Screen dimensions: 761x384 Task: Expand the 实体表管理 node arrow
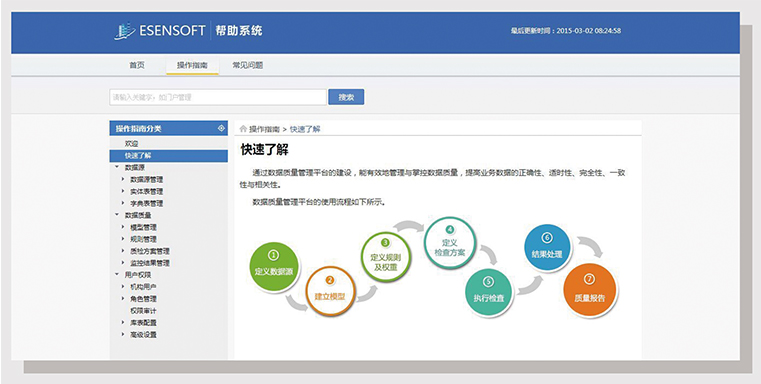point(123,191)
